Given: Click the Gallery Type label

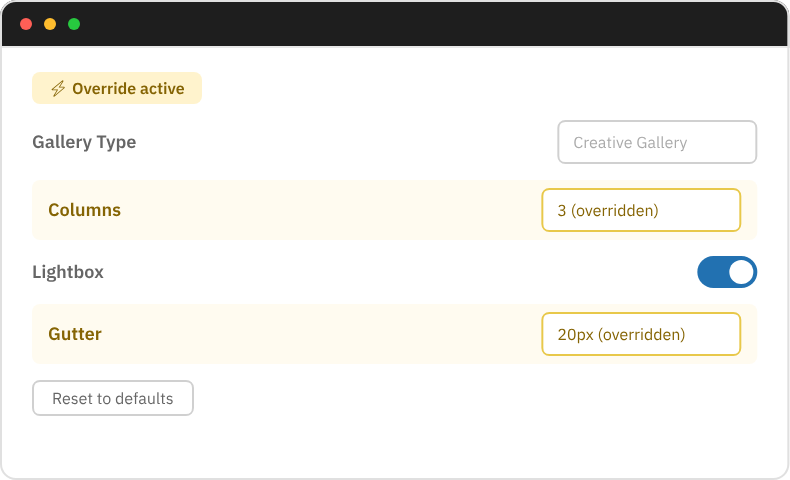Looking at the screenshot, I should click(x=84, y=142).
